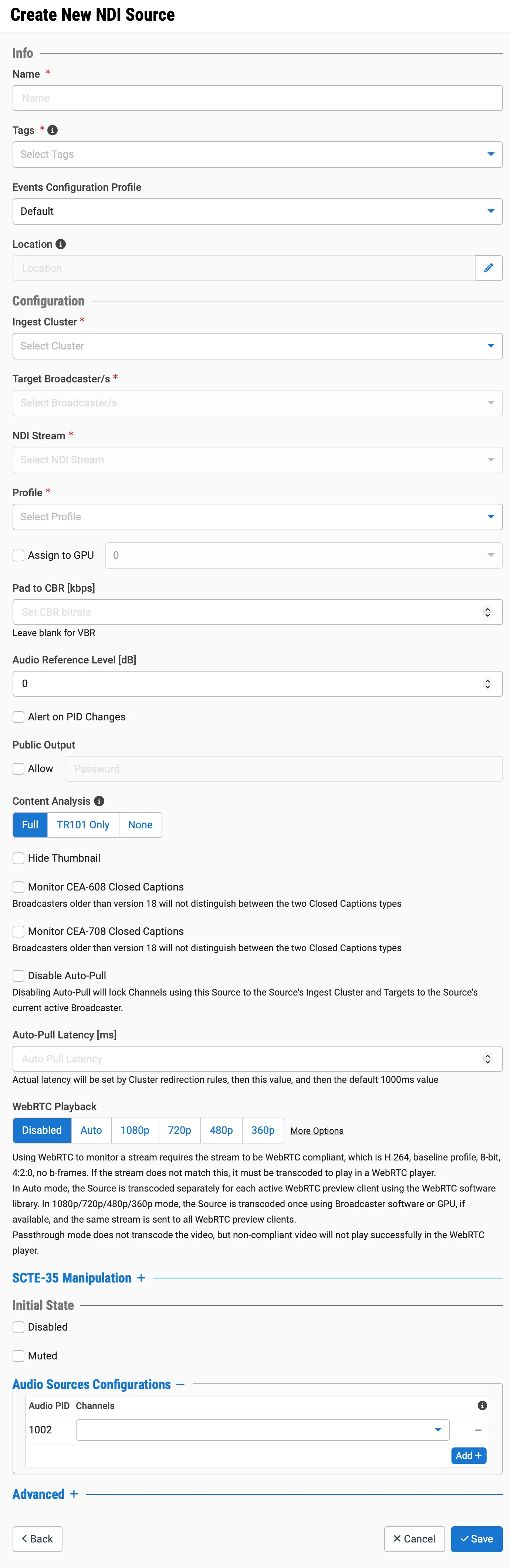Open the Ingest Cluster dropdown
The width and height of the screenshot is (511, 1568).
[257, 346]
